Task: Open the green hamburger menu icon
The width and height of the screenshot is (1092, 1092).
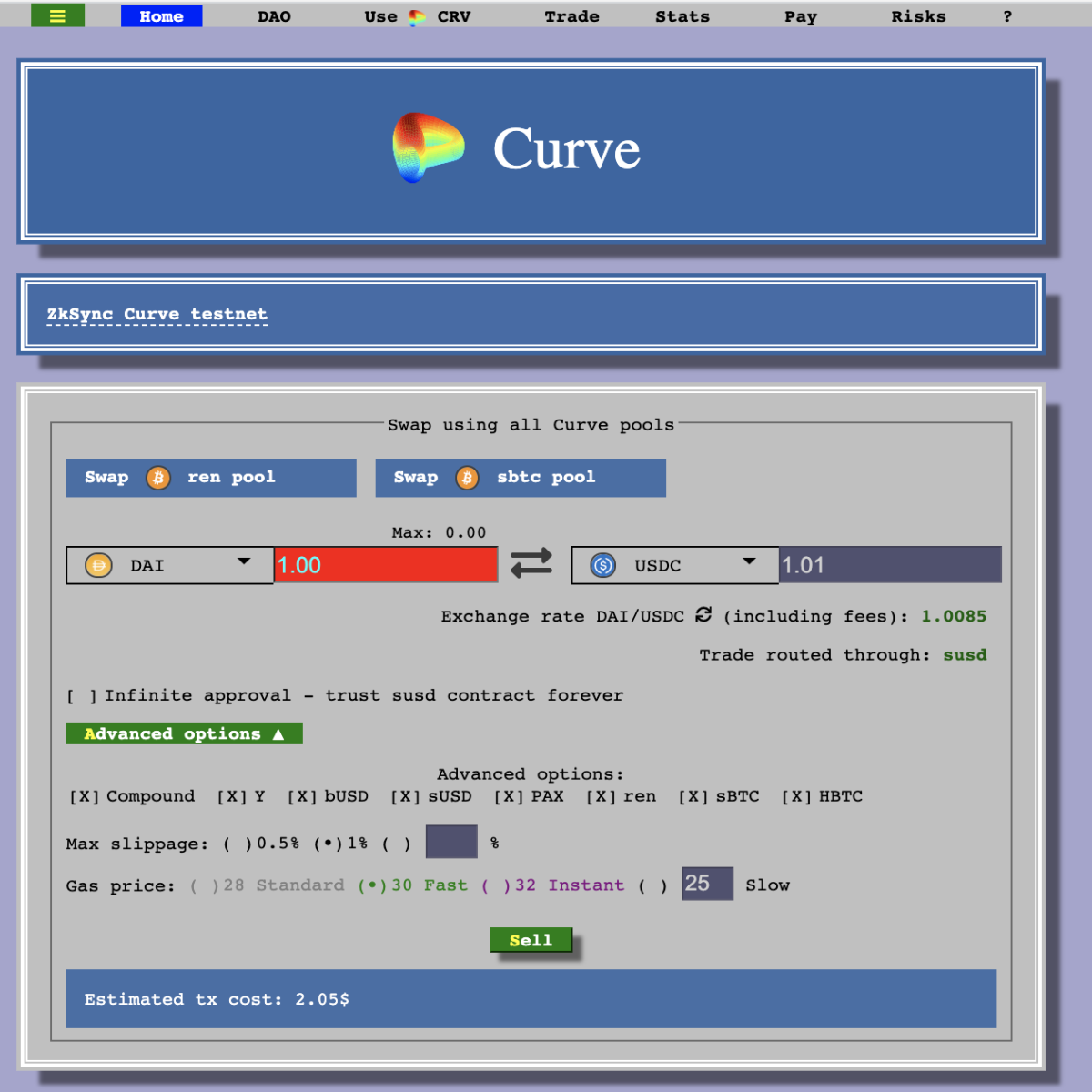Action: (x=57, y=15)
